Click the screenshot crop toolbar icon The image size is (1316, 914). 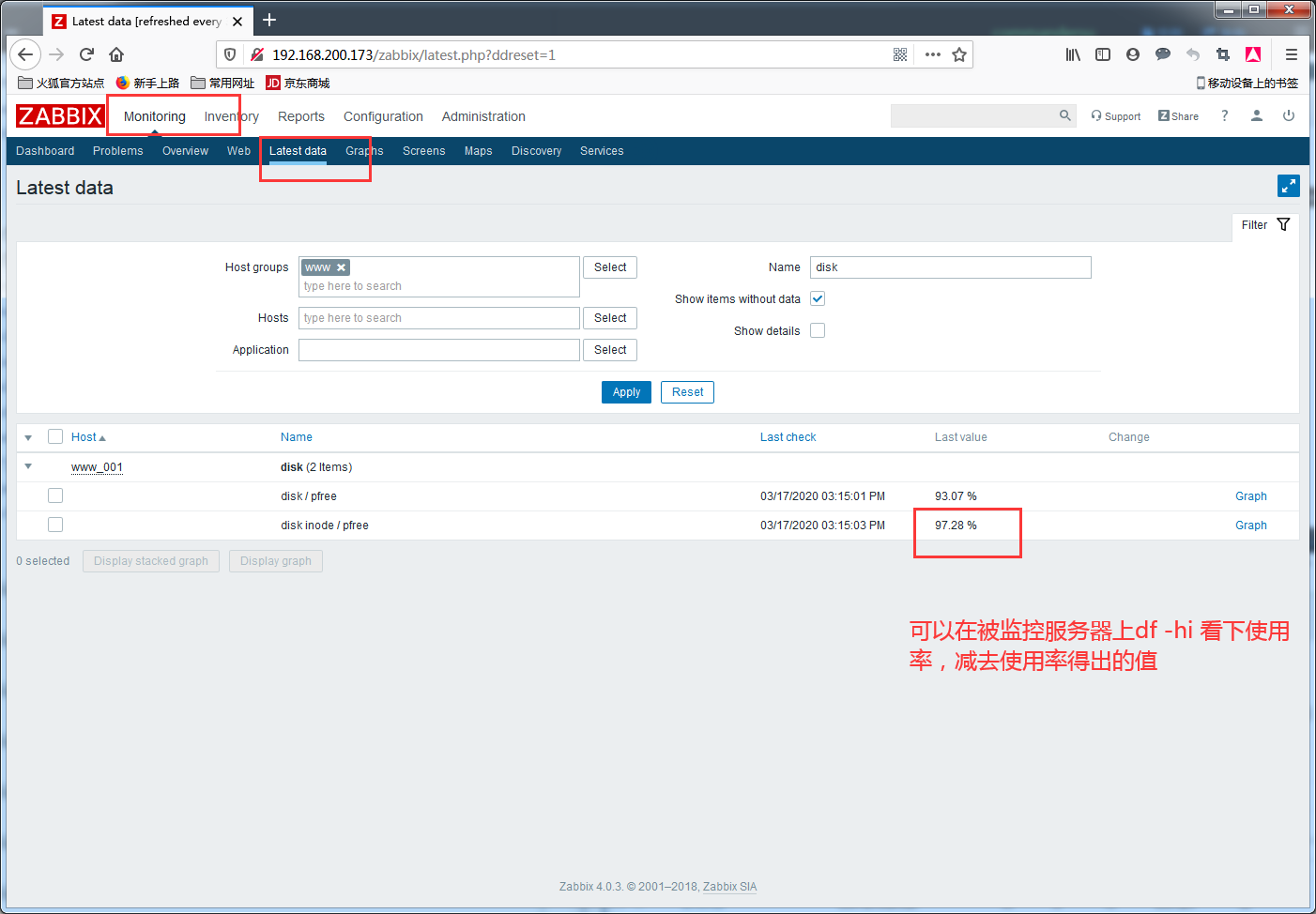1223,54
